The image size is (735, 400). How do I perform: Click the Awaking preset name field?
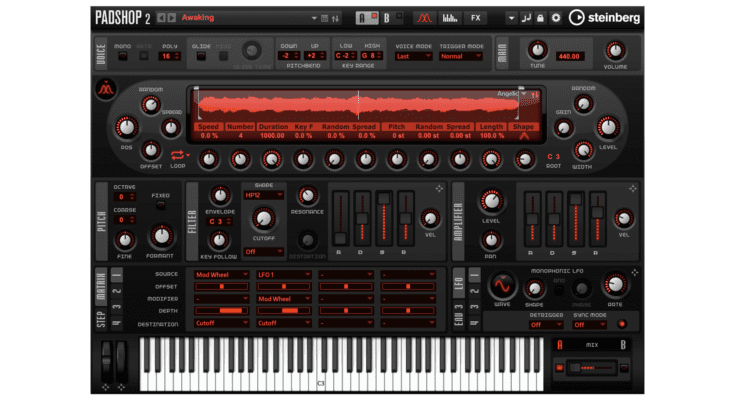click(240, 18)
